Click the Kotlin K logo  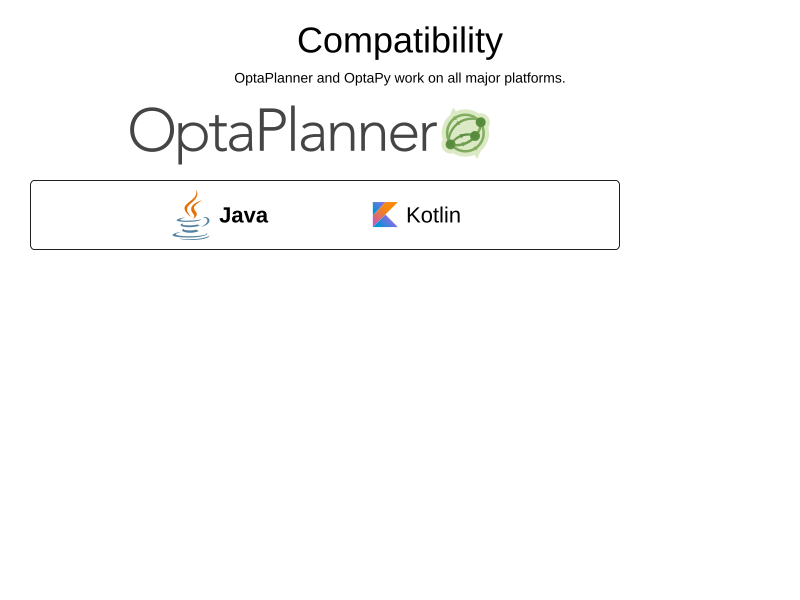(x=385, y=215)
